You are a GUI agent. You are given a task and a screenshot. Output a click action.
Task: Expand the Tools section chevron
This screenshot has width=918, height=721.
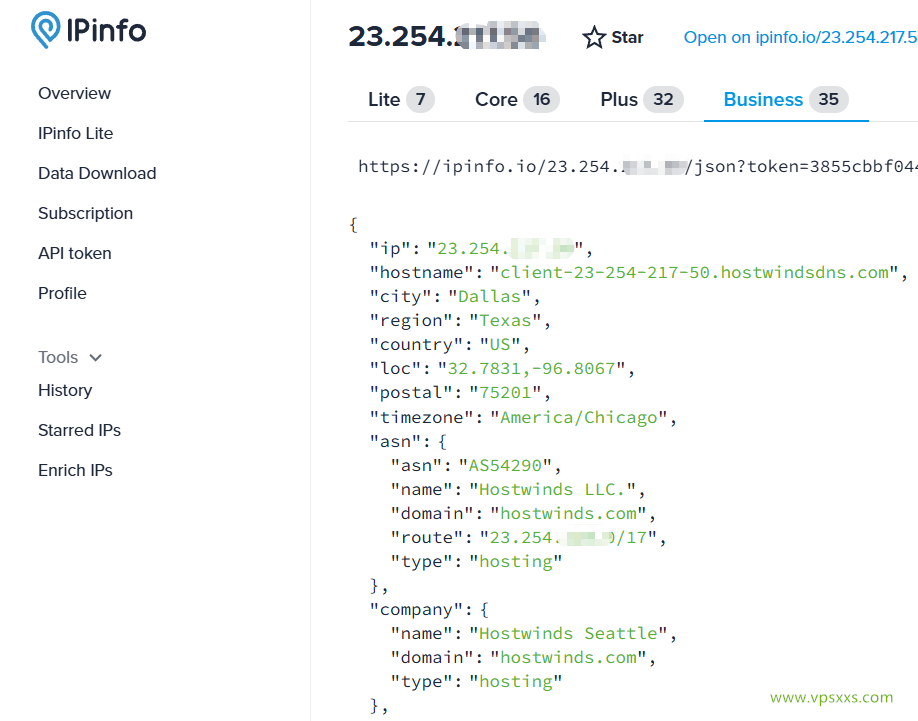pos(96,358)
